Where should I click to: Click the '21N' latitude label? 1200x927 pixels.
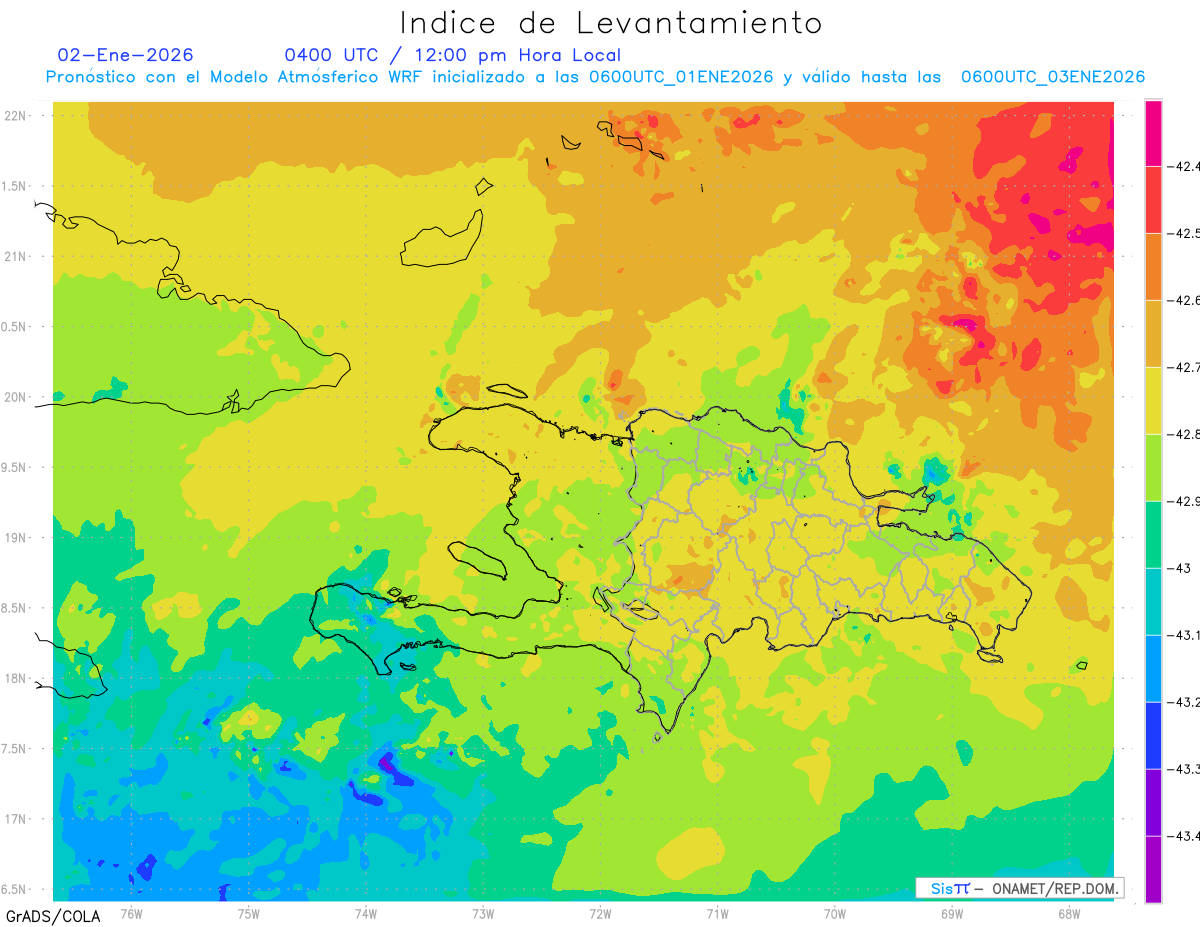(16, 256)
